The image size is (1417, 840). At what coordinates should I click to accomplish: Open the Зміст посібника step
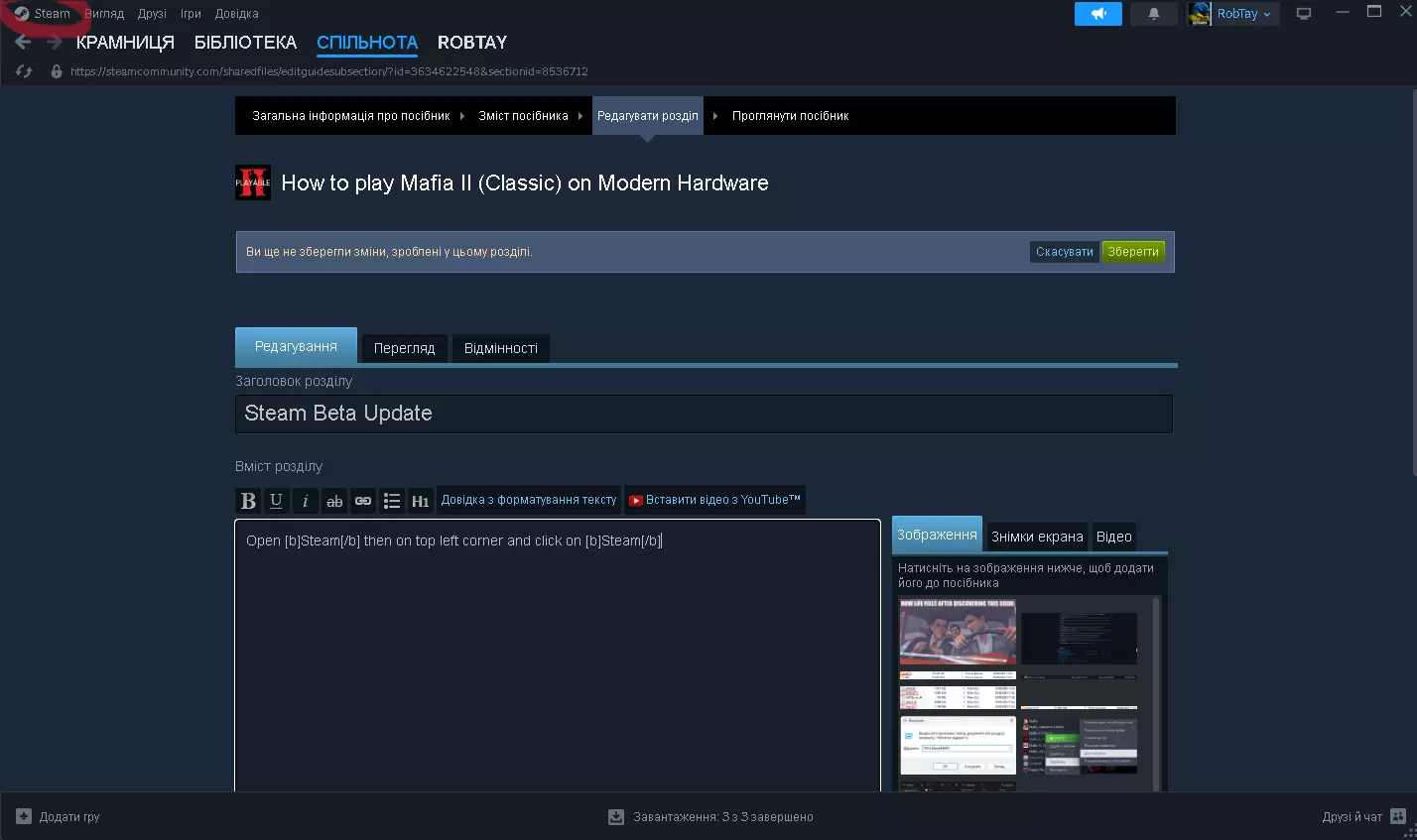(523, 116)
